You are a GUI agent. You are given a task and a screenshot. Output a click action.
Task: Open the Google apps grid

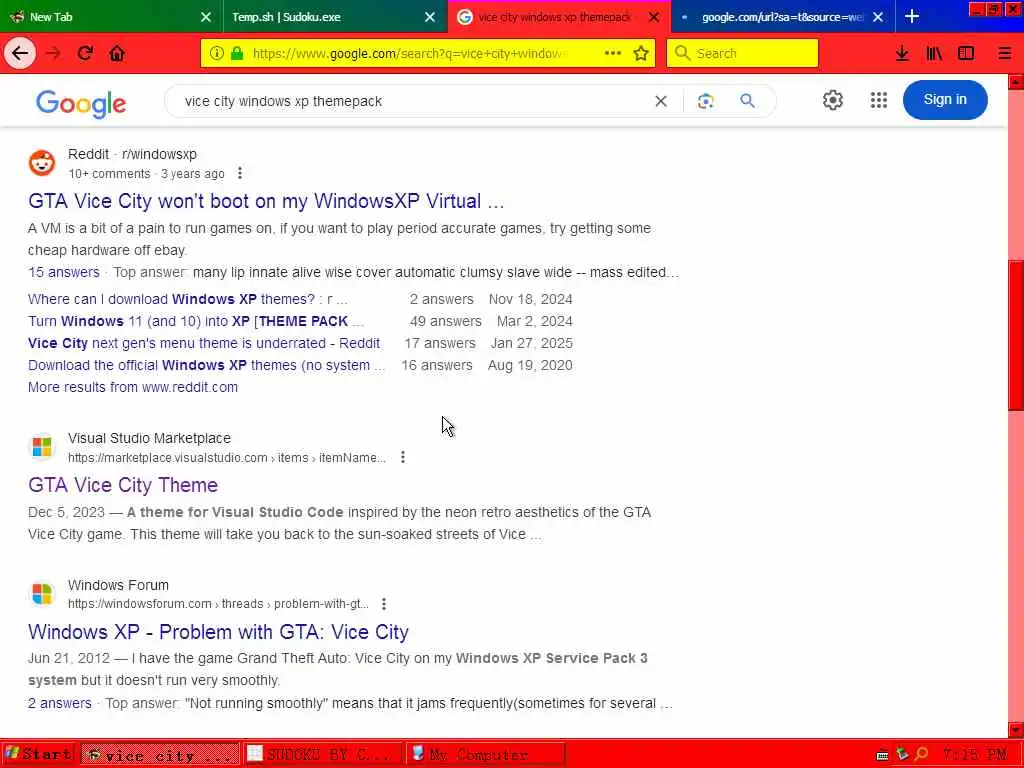coord(878,100)
